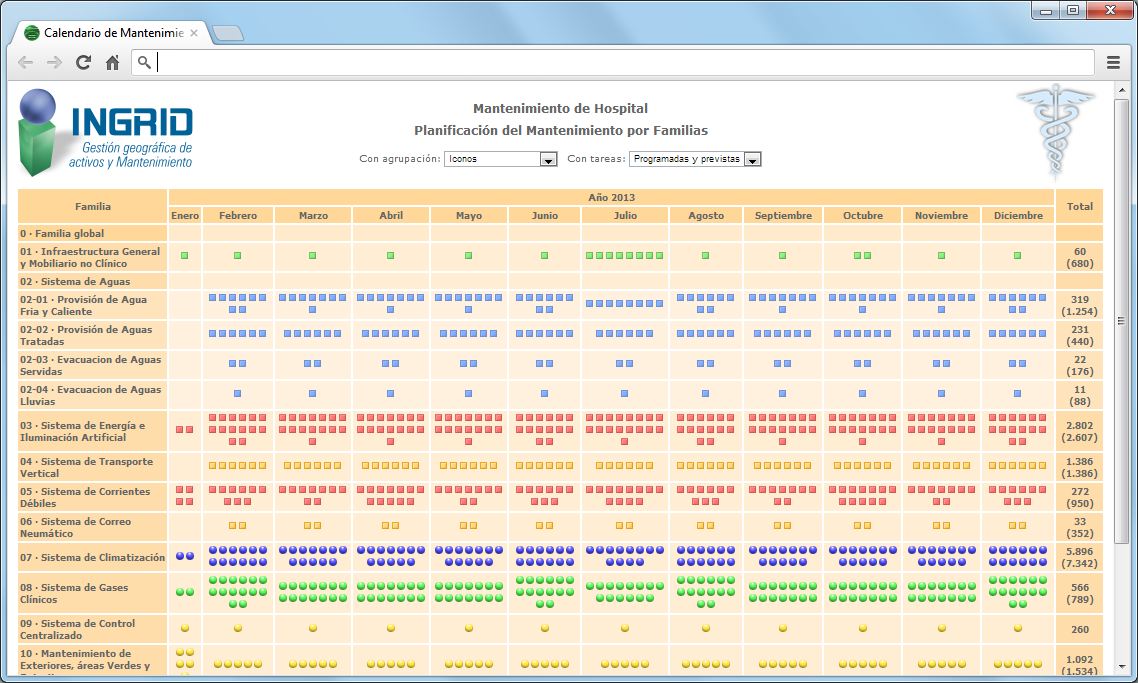Screen dimensions: 1138x683
Task: Click the yellow circle in Control Centralizado Enero
Action: 185,628
